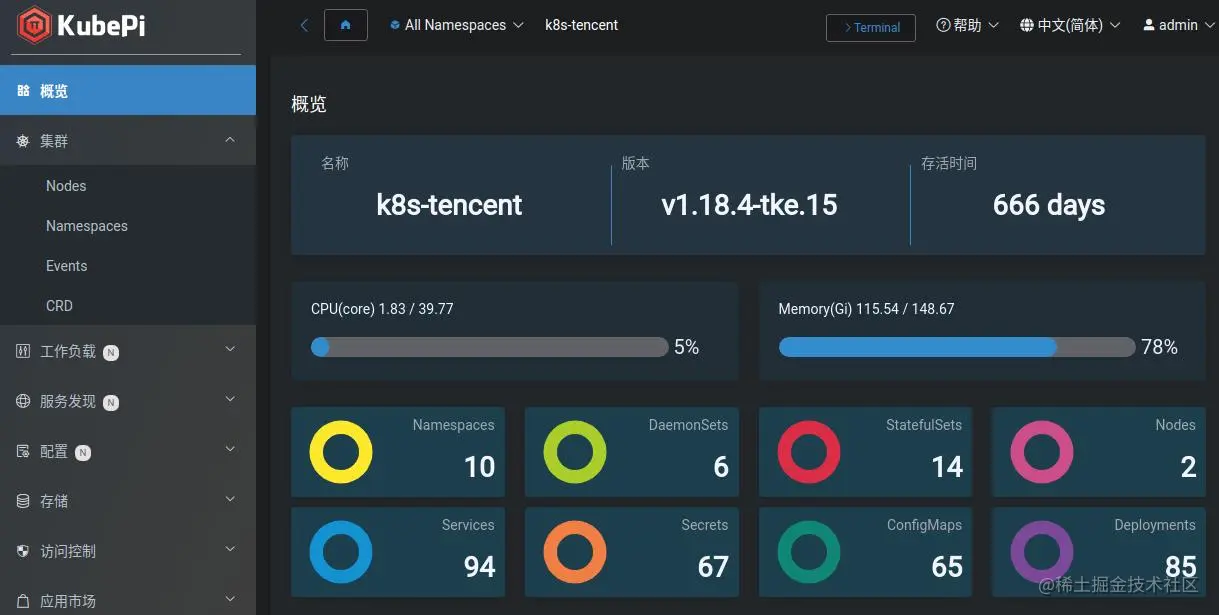Screen dimensions: 1219x615
Task: Expand the 工作负载 workloads menu
Action: pyautogui.click(x=128, y=351)
